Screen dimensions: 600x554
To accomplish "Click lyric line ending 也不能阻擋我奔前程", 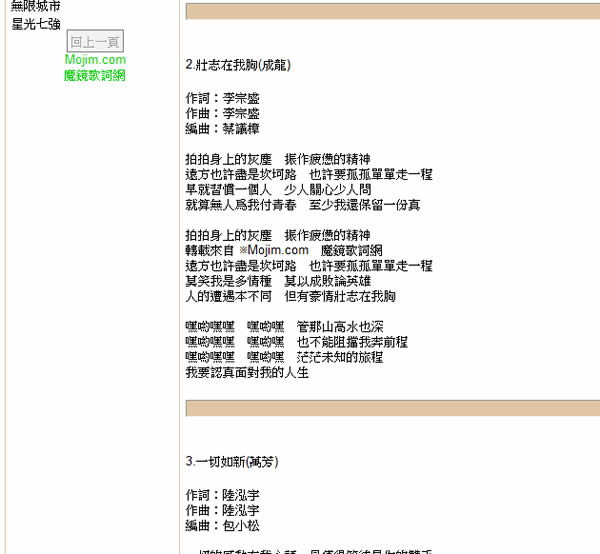I will click(x=297, y=342).
